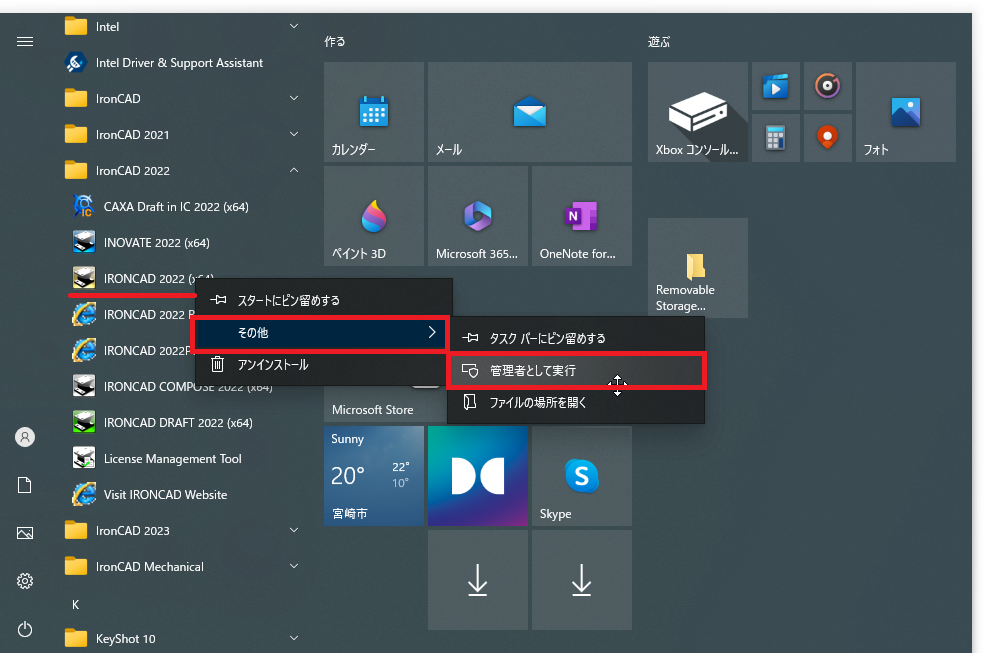Click the 遊ぶ tile group header
The image size is (985, 653).
pyautogui.click(x=659, y=41)
